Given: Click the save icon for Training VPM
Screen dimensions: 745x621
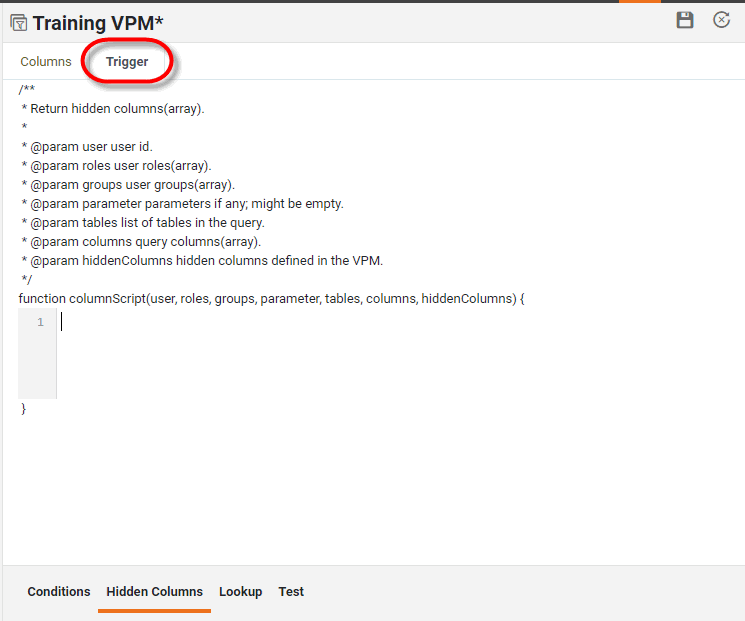Looking at the screenshot, I should click(685, 20).
